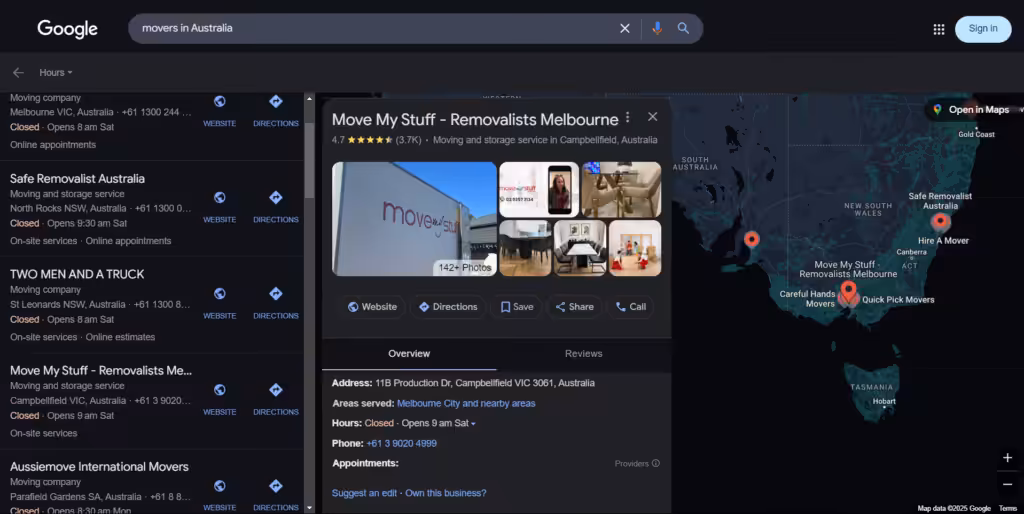Switch to the Overview tab
The height and width of the screenshot is (514, 1024).
[x=409, y=353]
